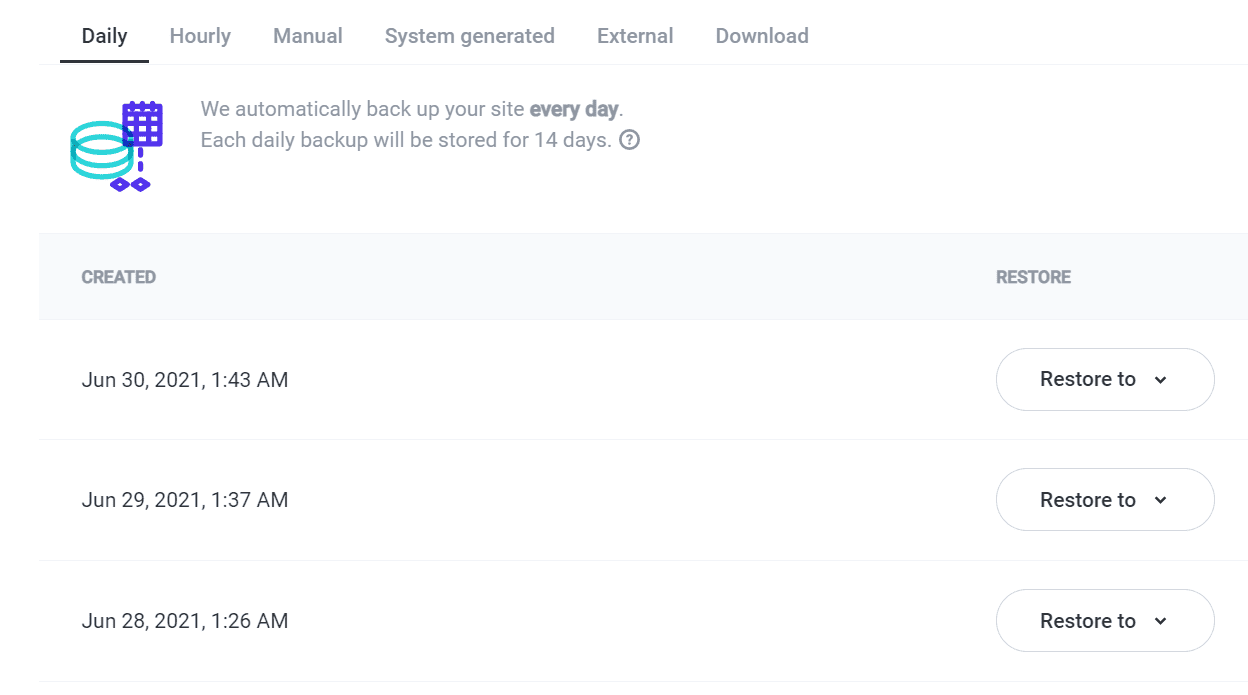
Task: Stay on the Daily tab
Action: [104, 35]
